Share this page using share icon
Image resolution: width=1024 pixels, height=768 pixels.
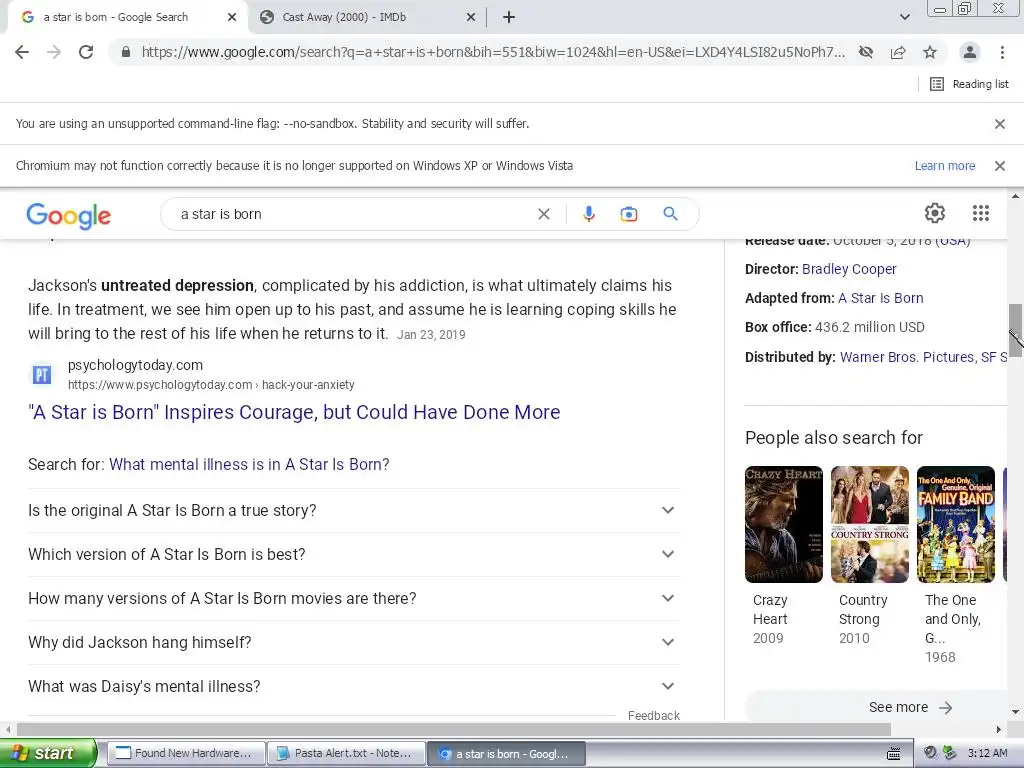pos(898,52)
